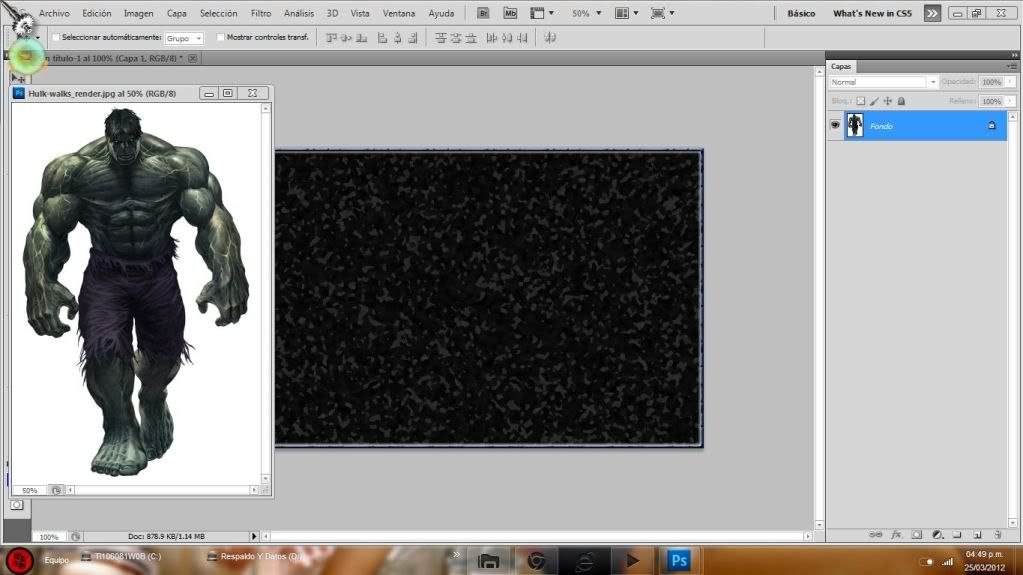Click the Hulk-walks_render.jpg window title bar
This screenshot has height=575, width=1023.
tap(102, 93)
